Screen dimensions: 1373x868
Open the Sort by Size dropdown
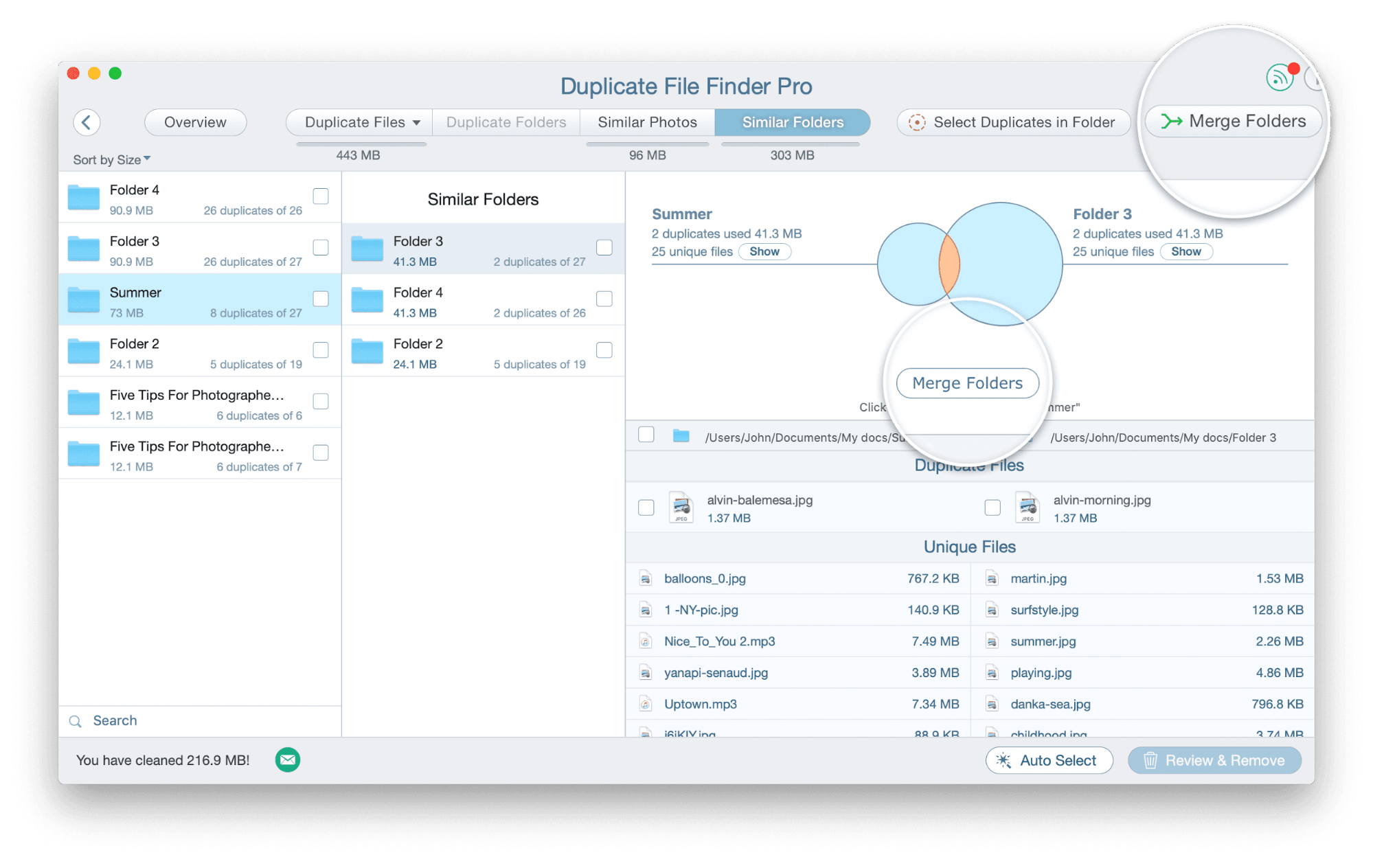click(111, 159)
